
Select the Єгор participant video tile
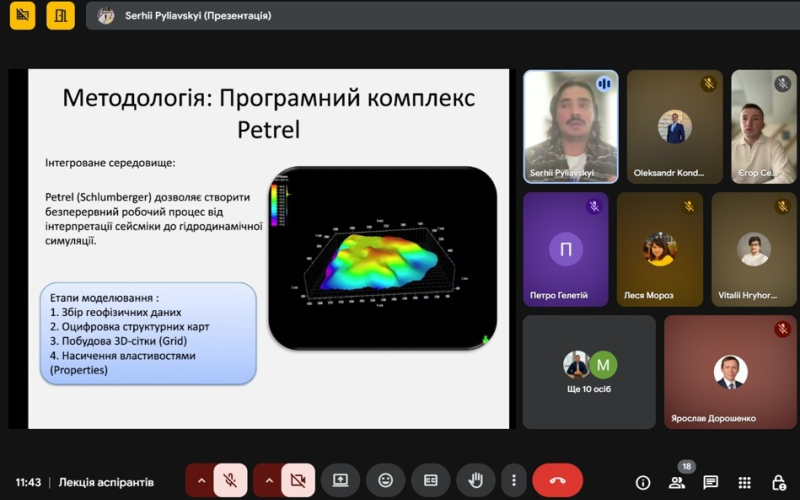tap(764, 127)
